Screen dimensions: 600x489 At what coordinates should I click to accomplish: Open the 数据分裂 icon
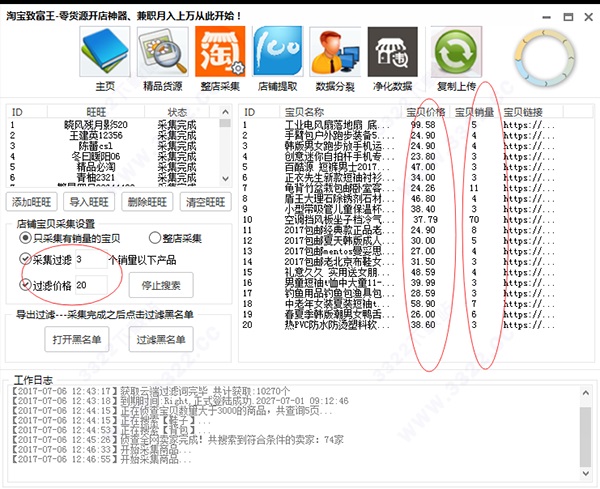pos(335,52)
